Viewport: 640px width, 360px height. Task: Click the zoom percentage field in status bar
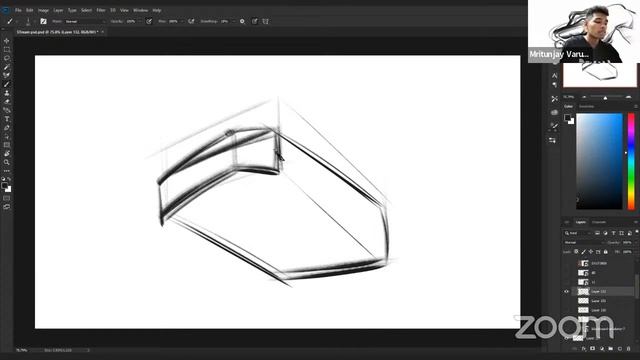(x=22, y=350)
